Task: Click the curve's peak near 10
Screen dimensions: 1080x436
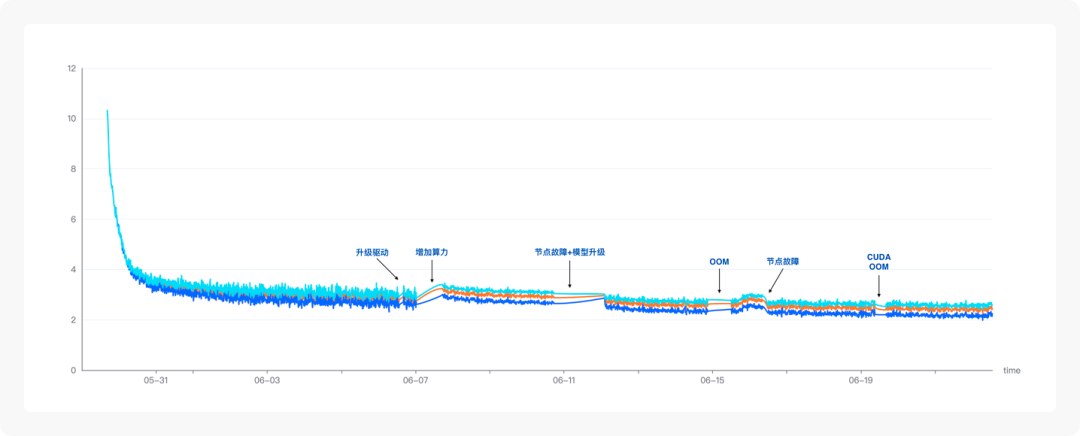Action: pyautogui.click(x=107, y=111)
